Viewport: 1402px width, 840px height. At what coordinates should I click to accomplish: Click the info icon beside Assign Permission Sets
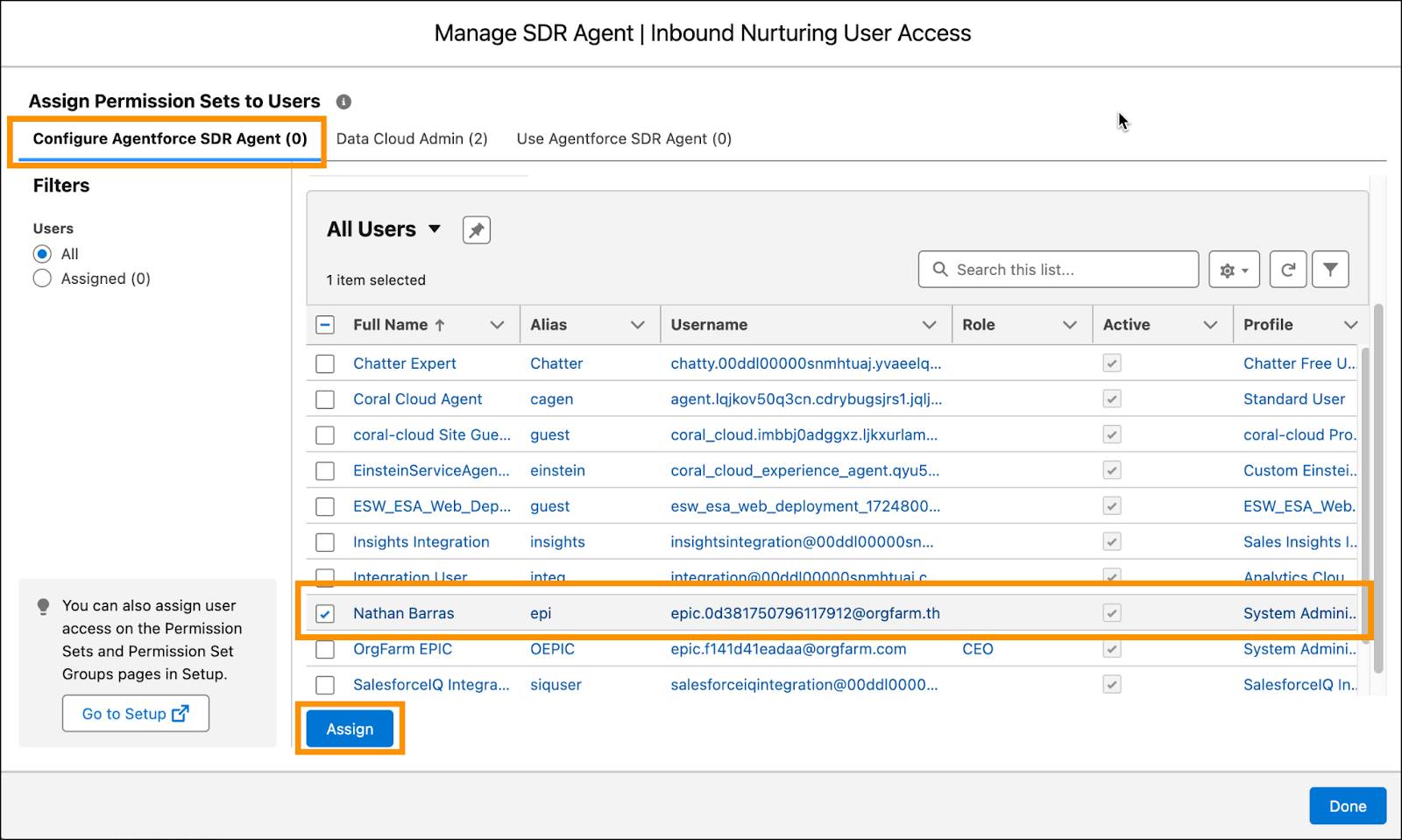(x=343, y=102)
